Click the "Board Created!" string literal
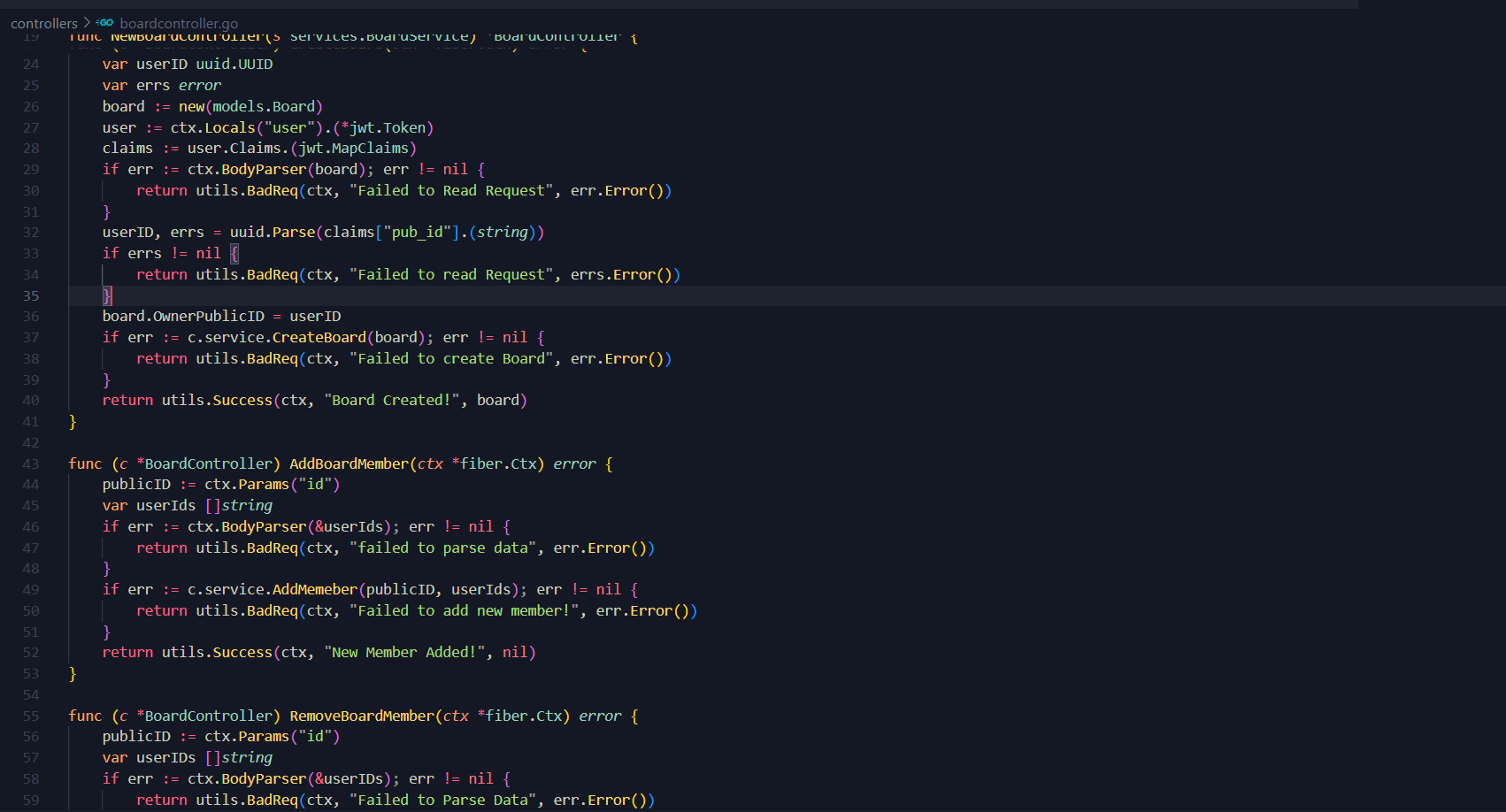 pyautogui.click(x=392, y=400)
